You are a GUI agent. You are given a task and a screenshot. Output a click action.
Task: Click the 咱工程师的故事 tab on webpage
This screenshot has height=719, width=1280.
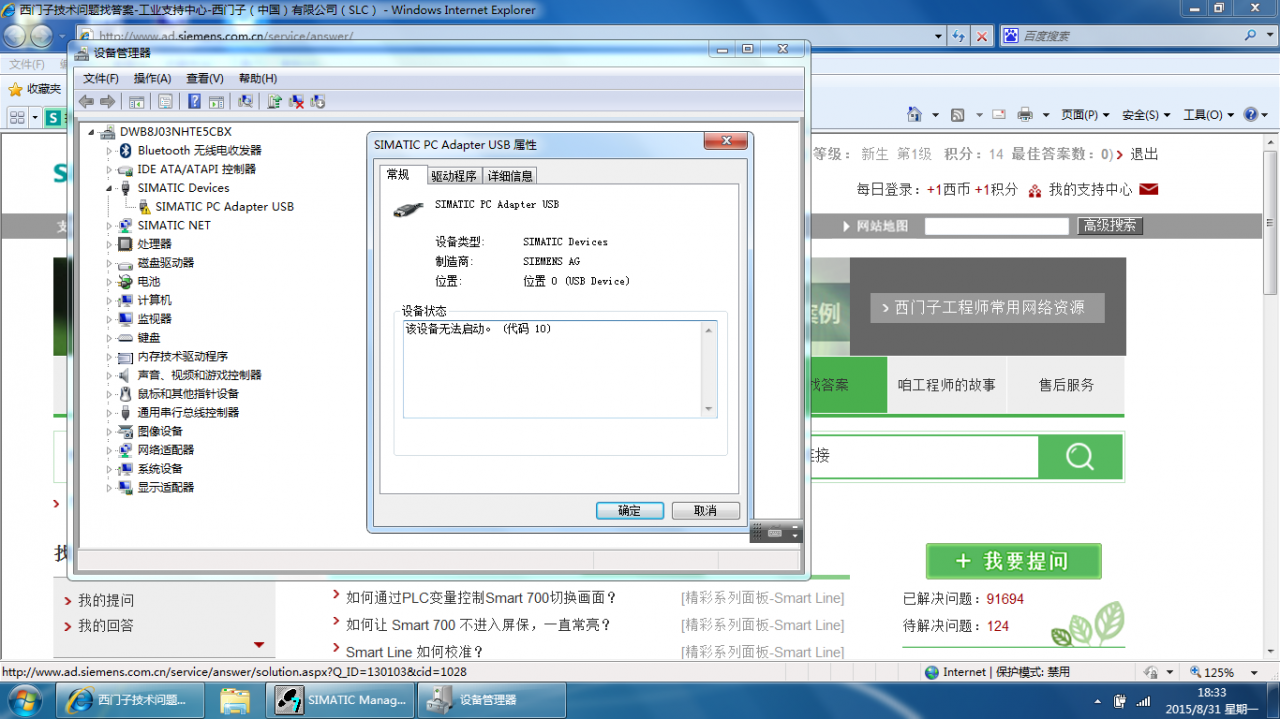(x=947, y=385)
